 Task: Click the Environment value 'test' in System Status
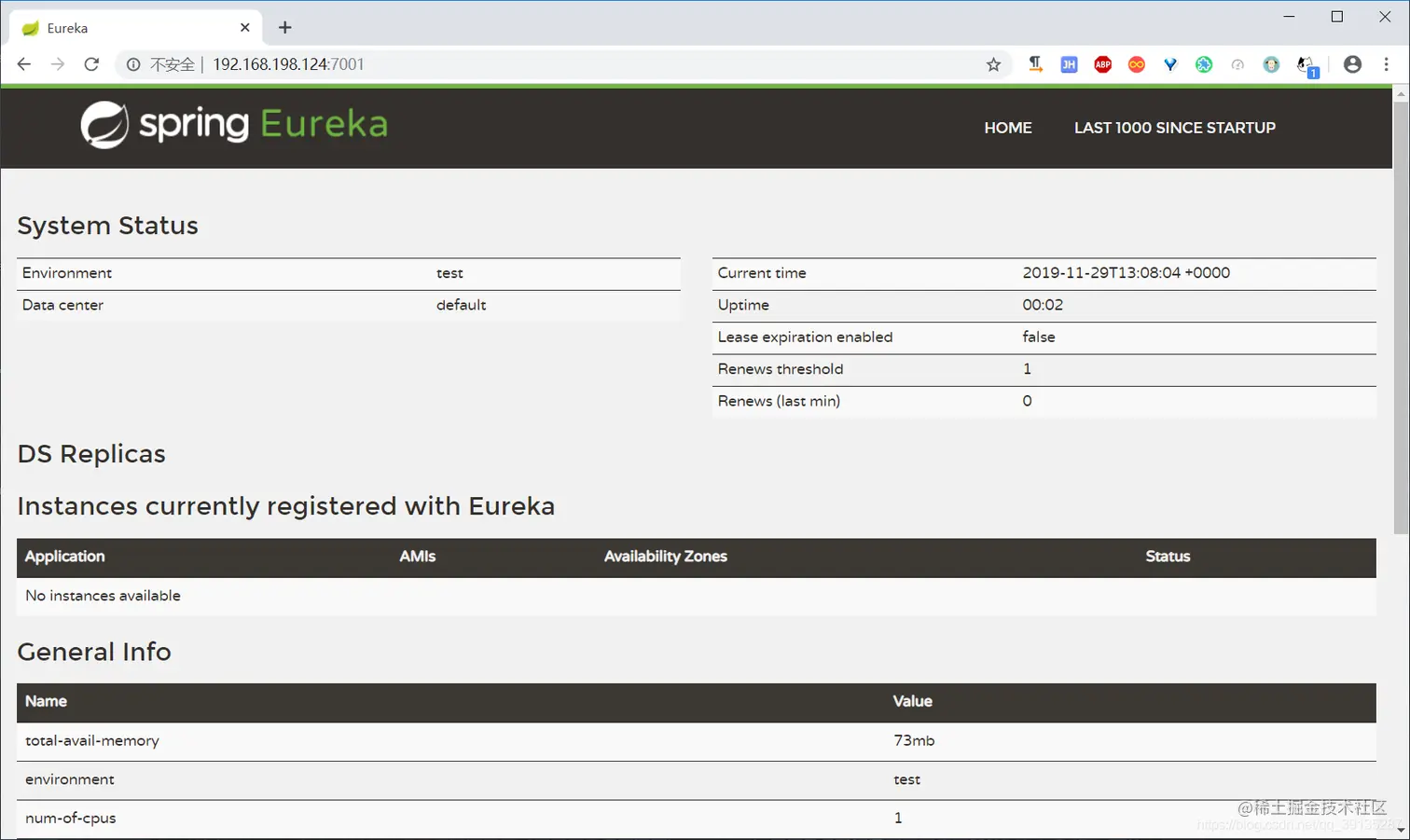pyautogui.click(x=449, y=273)
